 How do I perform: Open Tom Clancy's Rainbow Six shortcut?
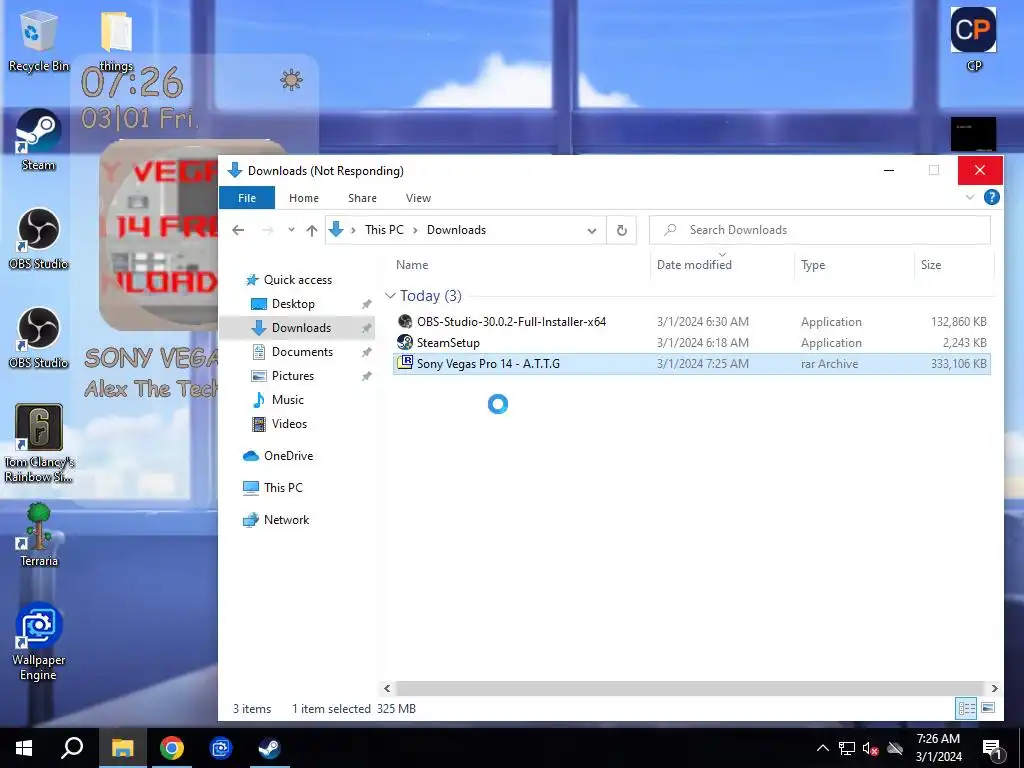[x=38, y=444]
